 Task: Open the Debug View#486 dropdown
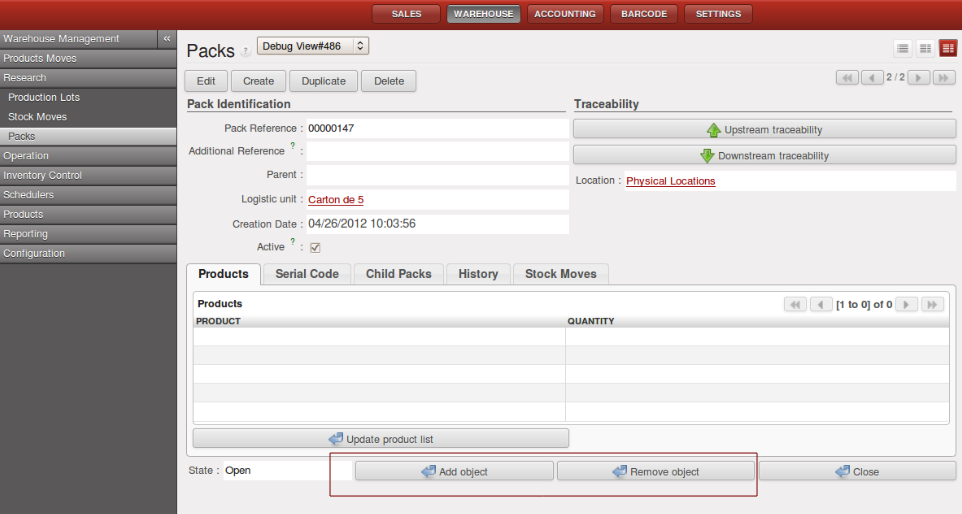(313, 46)
